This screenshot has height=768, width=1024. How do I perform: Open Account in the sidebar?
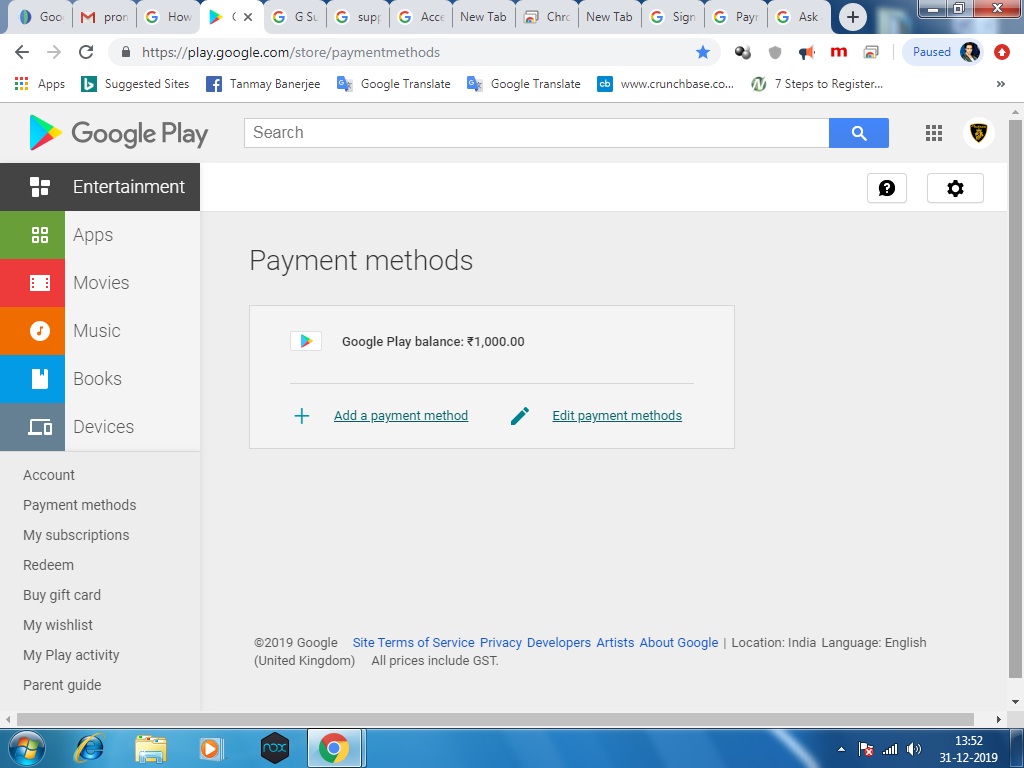point(49,475)
